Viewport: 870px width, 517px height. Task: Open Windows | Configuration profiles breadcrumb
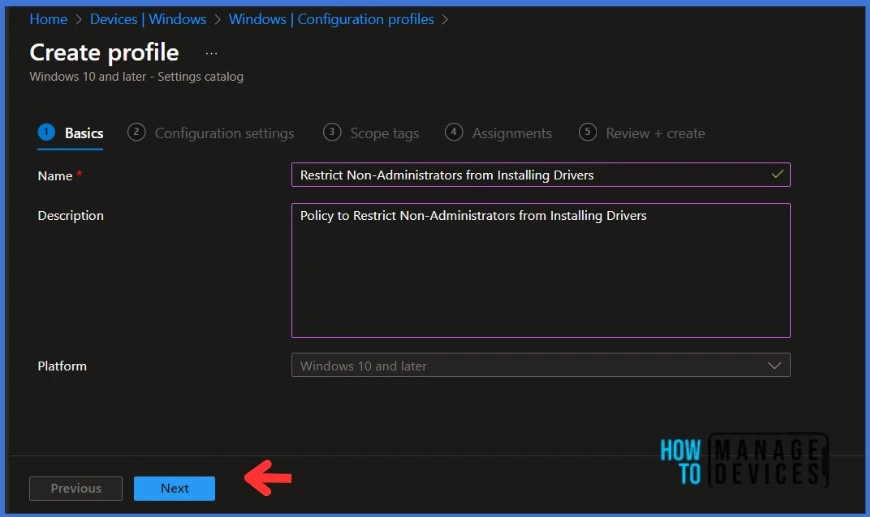pyautogui.click(x=331, y=19)
